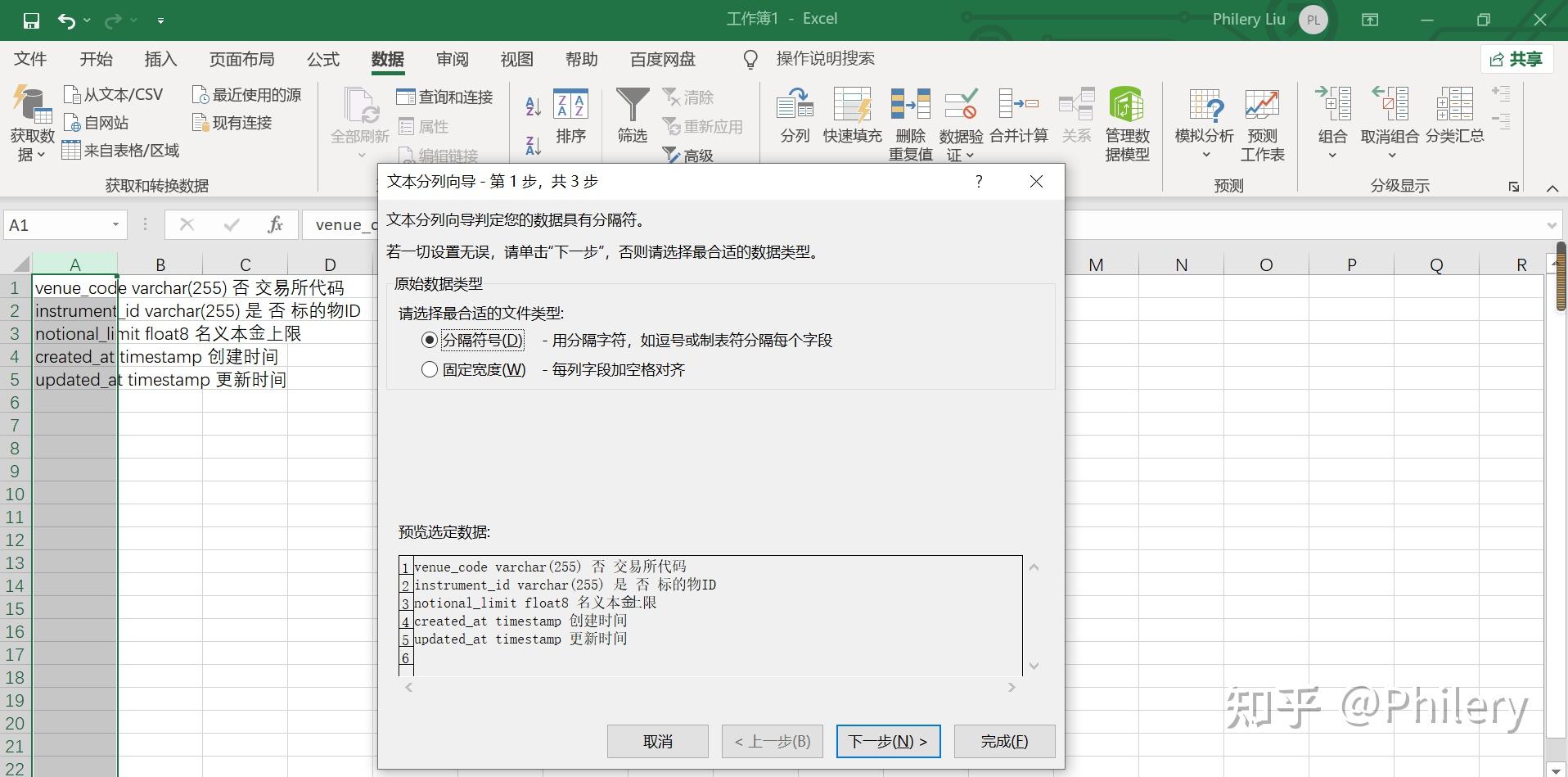Click From Web (自网站)
This screenshot has height=777, width=1568.
(x=97, y=123)
